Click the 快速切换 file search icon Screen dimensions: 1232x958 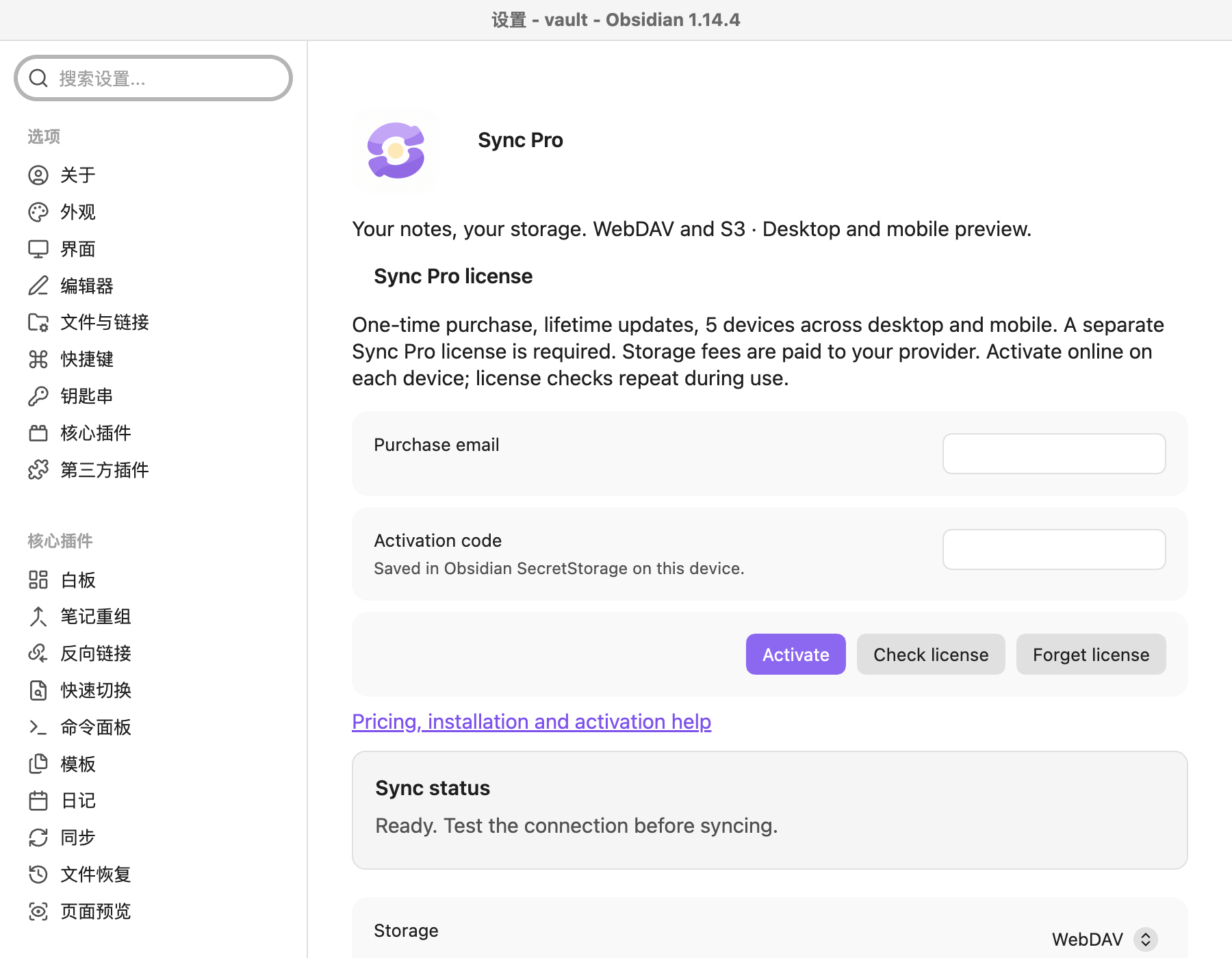(x=38, y=690)
